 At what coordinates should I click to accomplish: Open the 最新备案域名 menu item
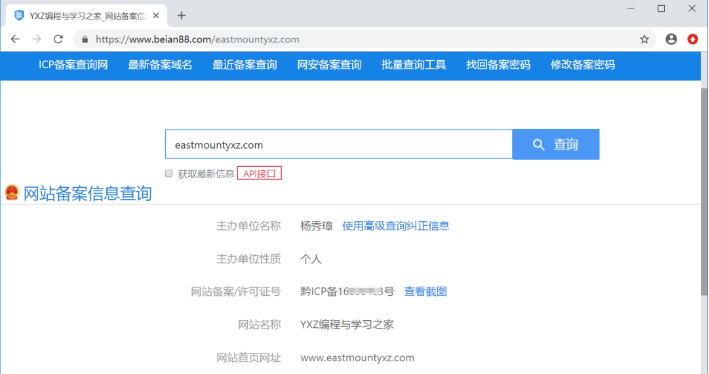(160, 65)
